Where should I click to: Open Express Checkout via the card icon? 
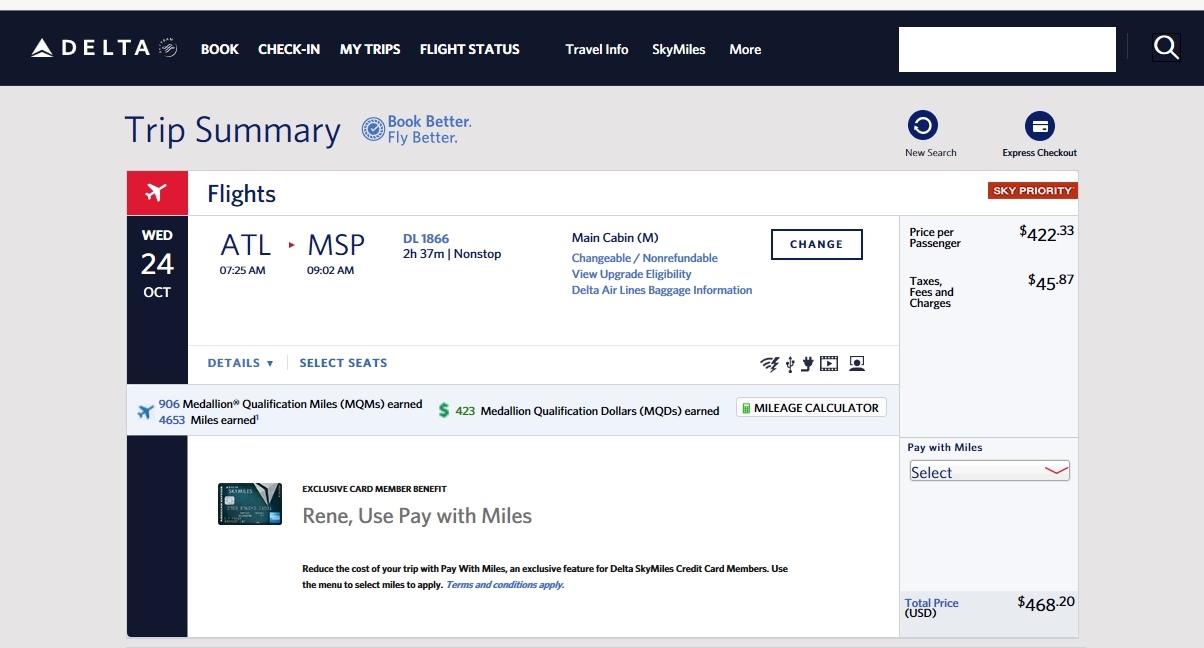1040,125
